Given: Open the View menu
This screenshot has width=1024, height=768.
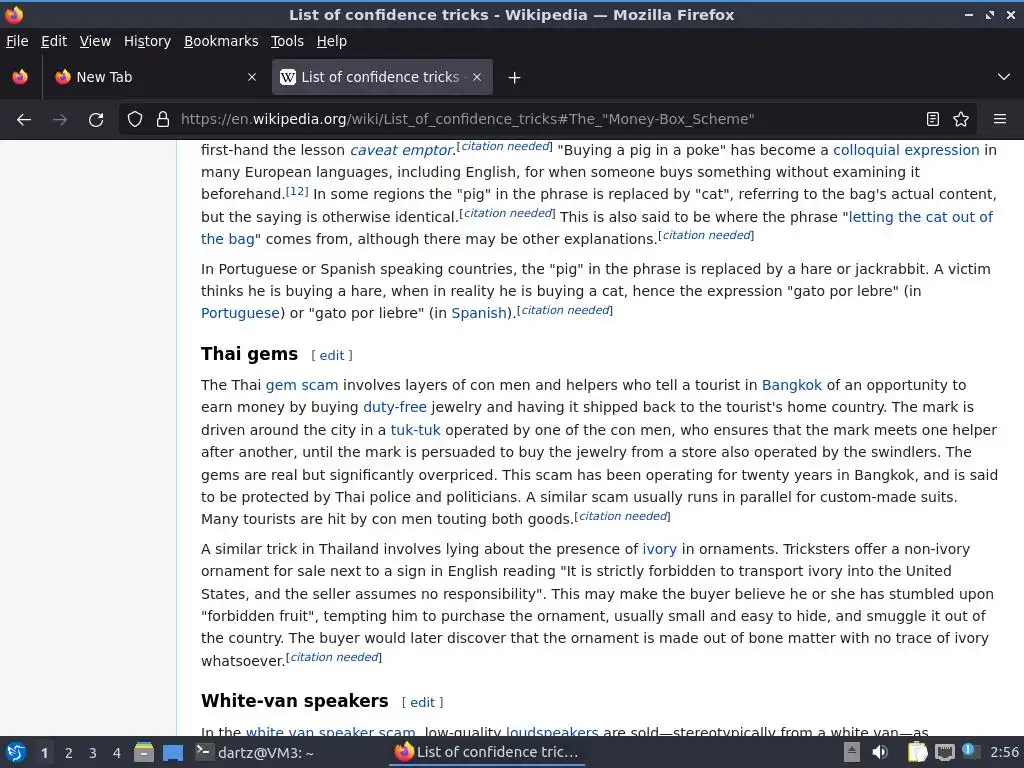Looking at the screenshot, I should point(95,41).
